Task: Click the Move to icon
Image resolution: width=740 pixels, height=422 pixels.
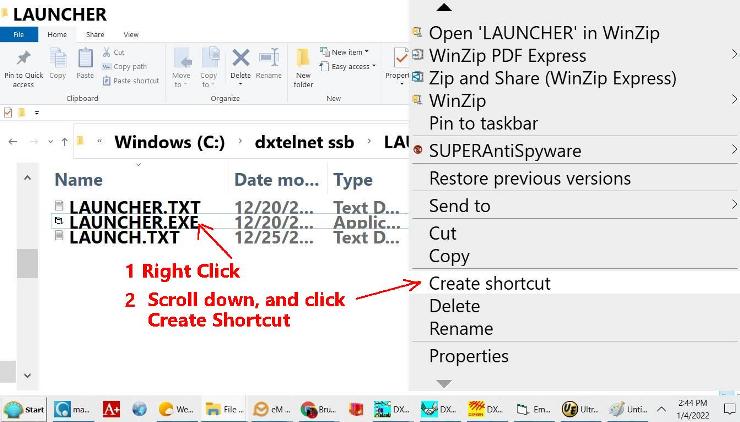Action: [182, 59]
